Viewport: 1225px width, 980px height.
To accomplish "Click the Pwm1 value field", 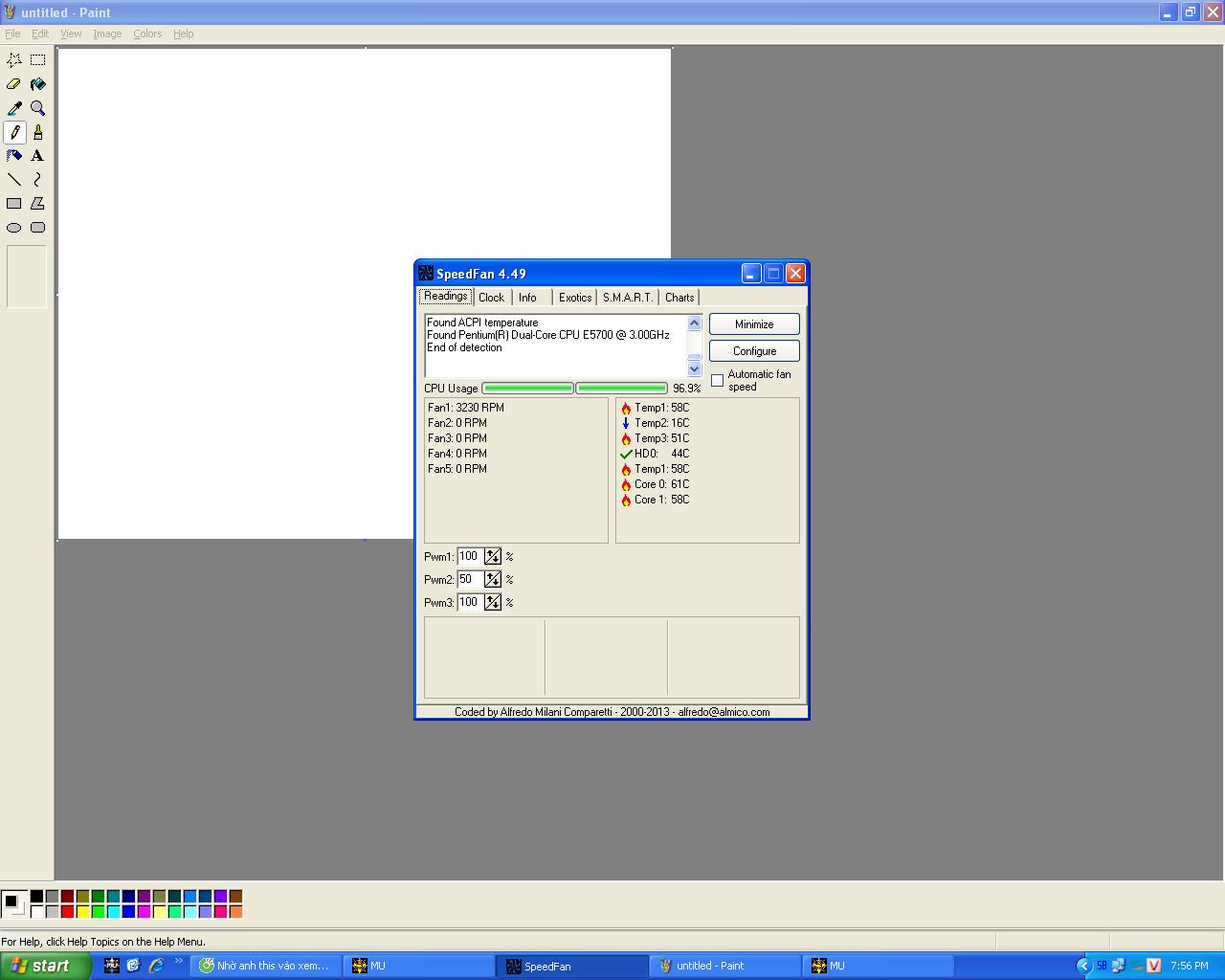I will click(470, 556).
